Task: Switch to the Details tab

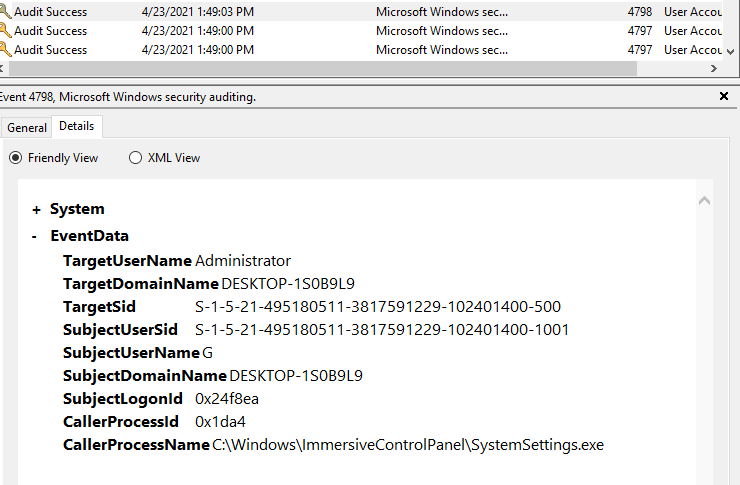Action: pos(77,126)
